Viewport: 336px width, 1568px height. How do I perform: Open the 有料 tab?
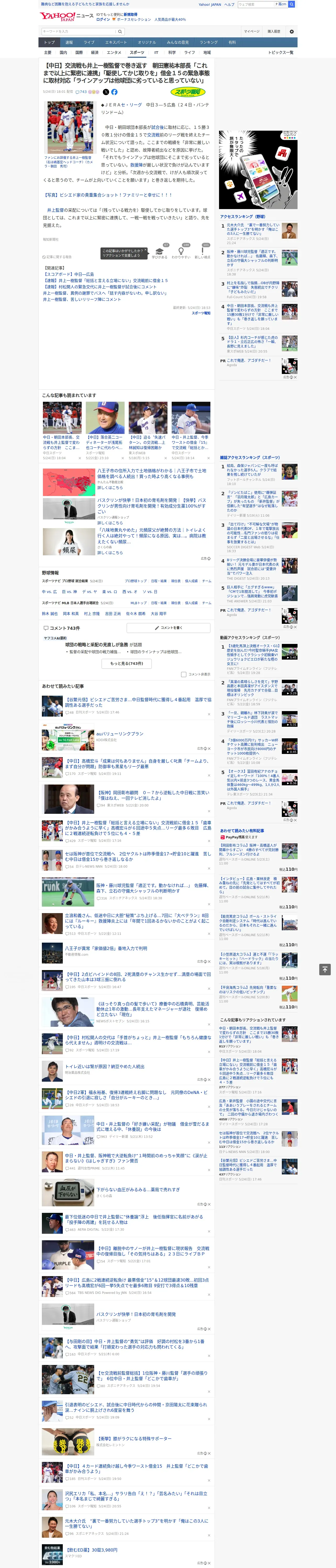tap(232, 43)
